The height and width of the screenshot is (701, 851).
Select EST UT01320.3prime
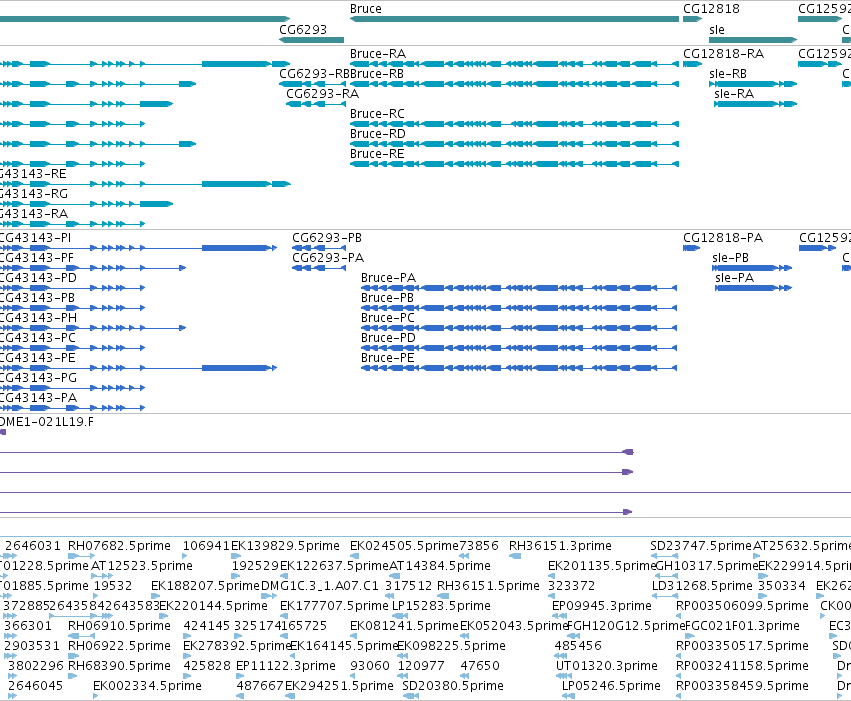[607, 666]
